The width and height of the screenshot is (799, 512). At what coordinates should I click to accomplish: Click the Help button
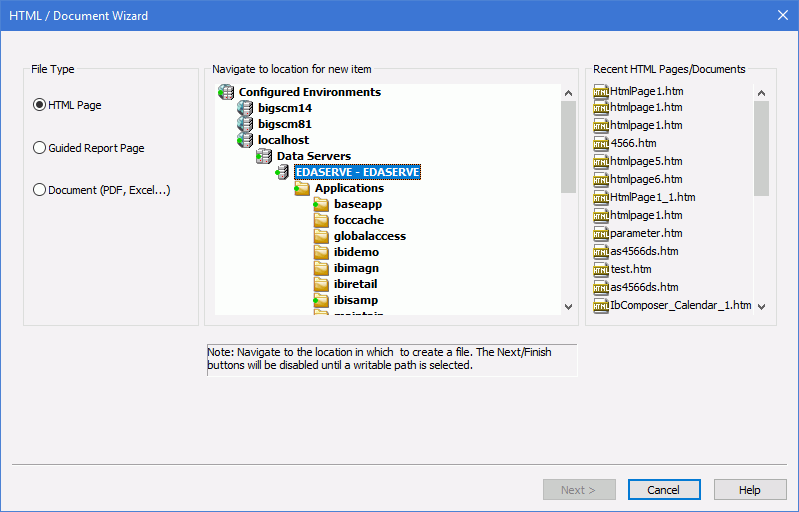[x=749, y=490]
